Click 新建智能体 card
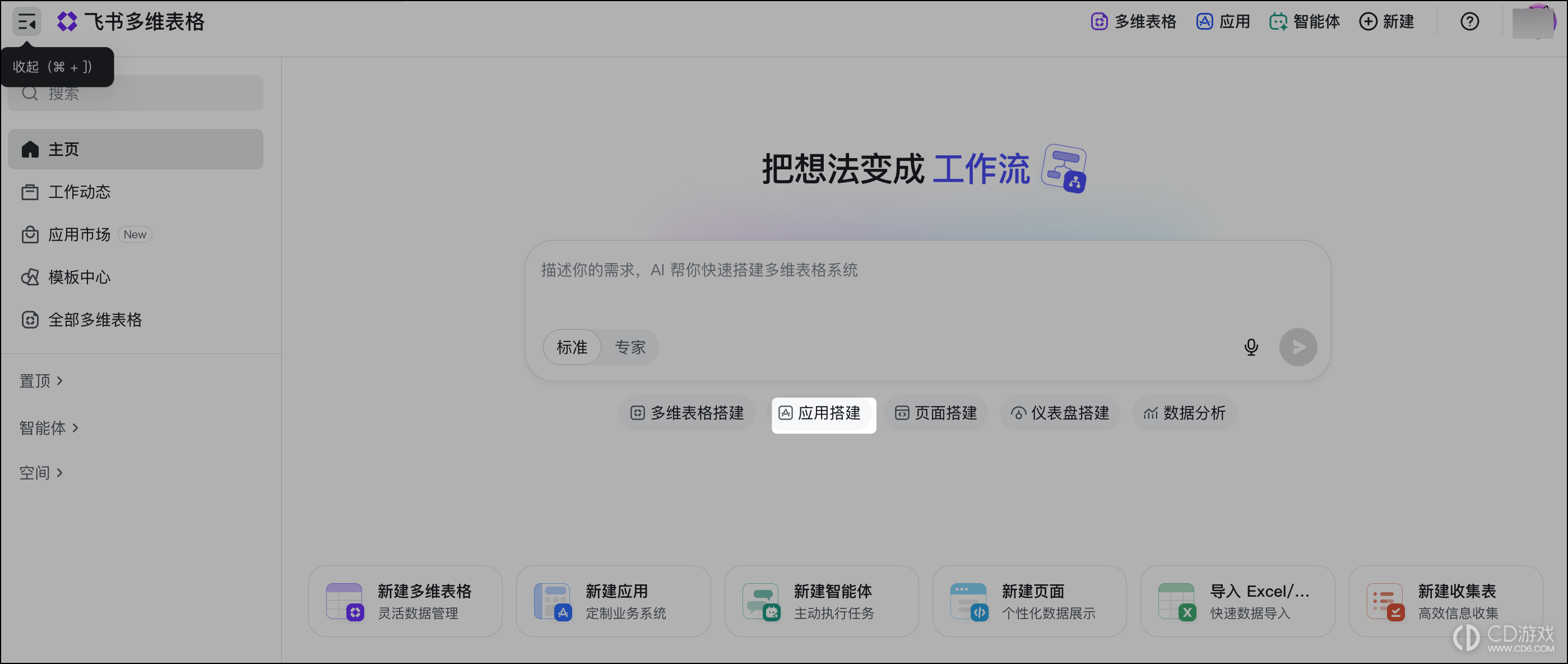1568x664 pixels. point(822,601)
